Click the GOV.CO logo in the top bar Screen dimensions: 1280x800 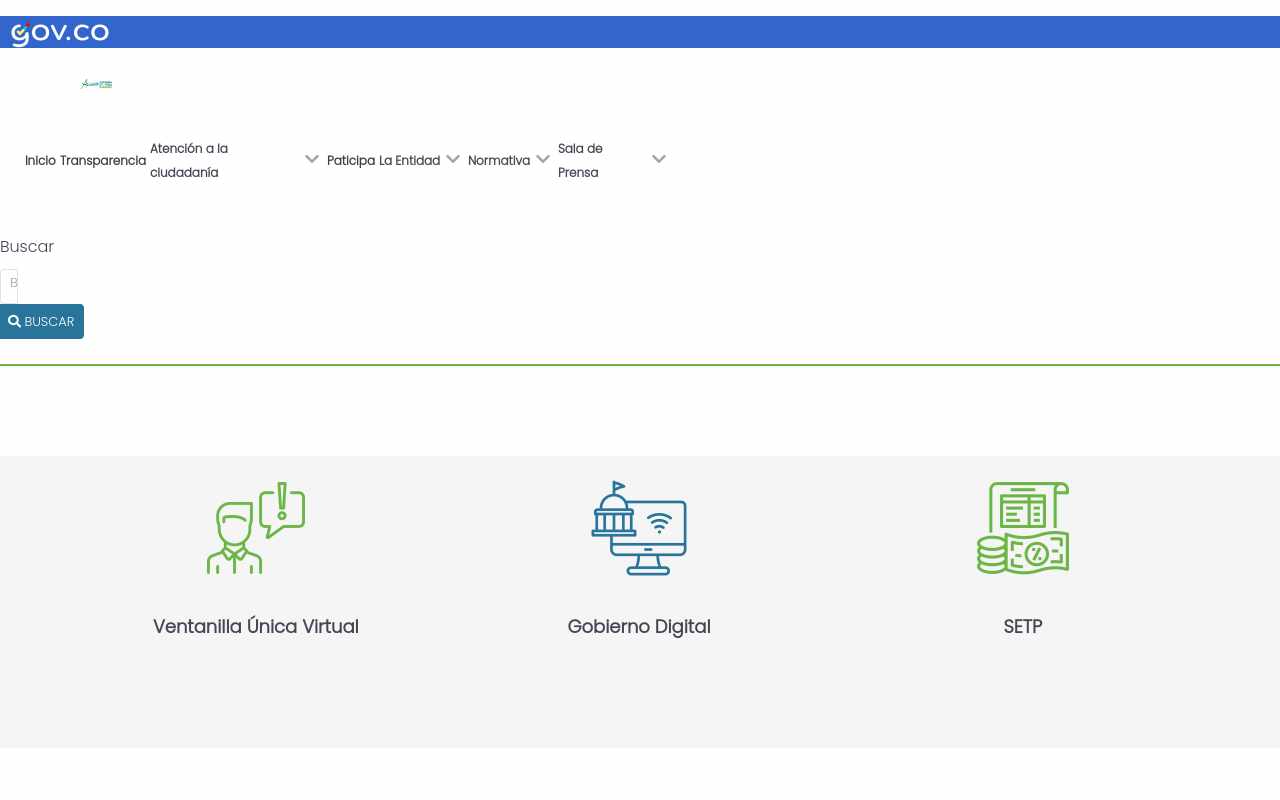click(x=60, y=33)
